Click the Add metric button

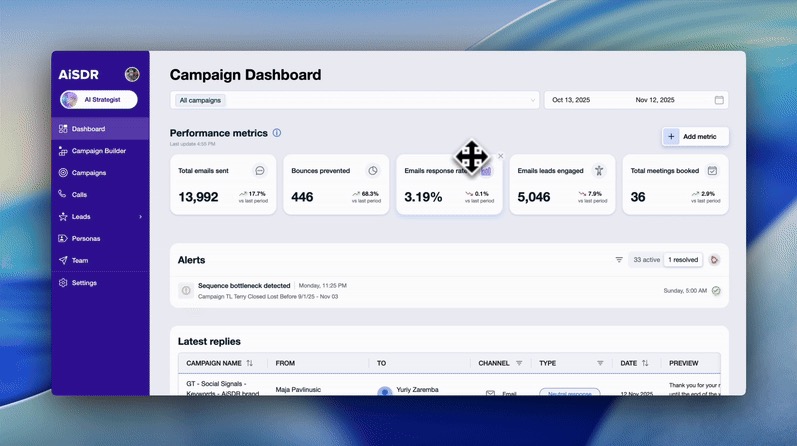[695, 136]
